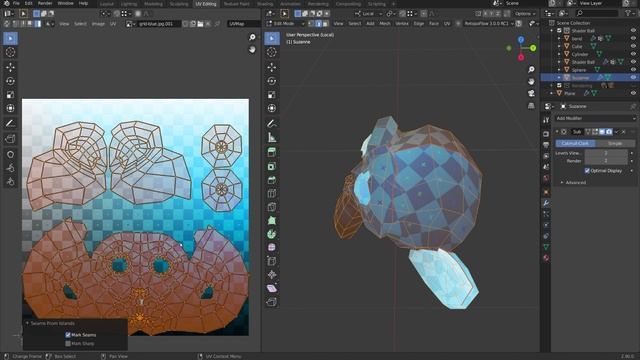Open the Modifier properties wrench tab
Screen dimensions: 640x360
point(546,203)
